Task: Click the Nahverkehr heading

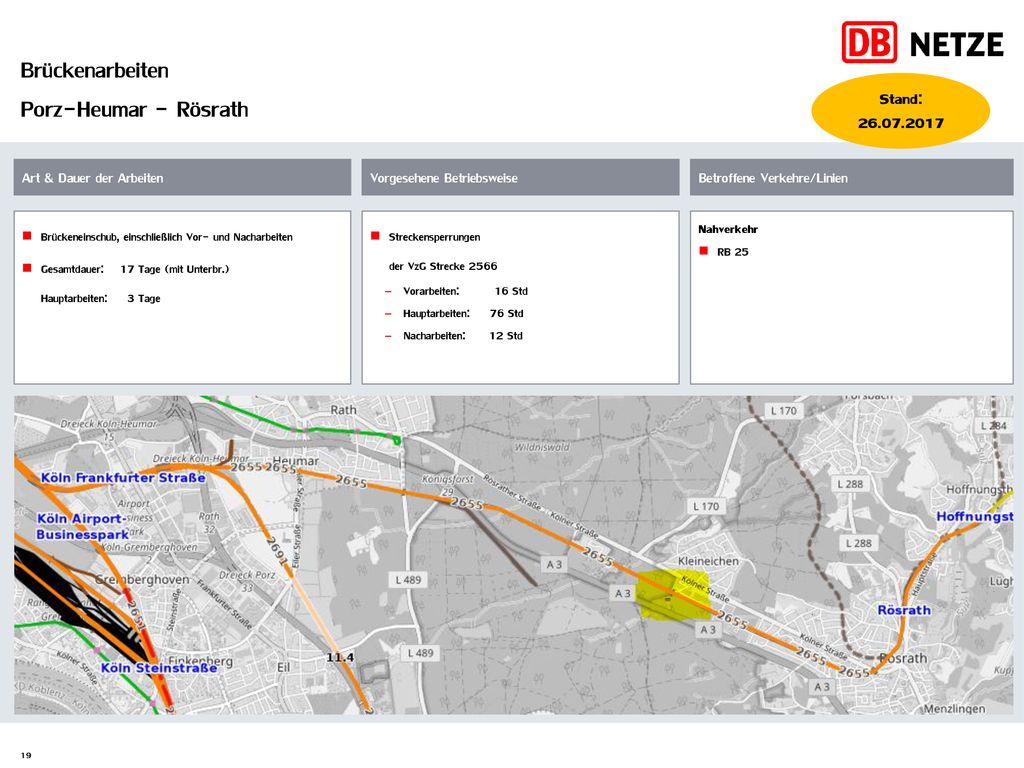Action: (x=728, y=229)
